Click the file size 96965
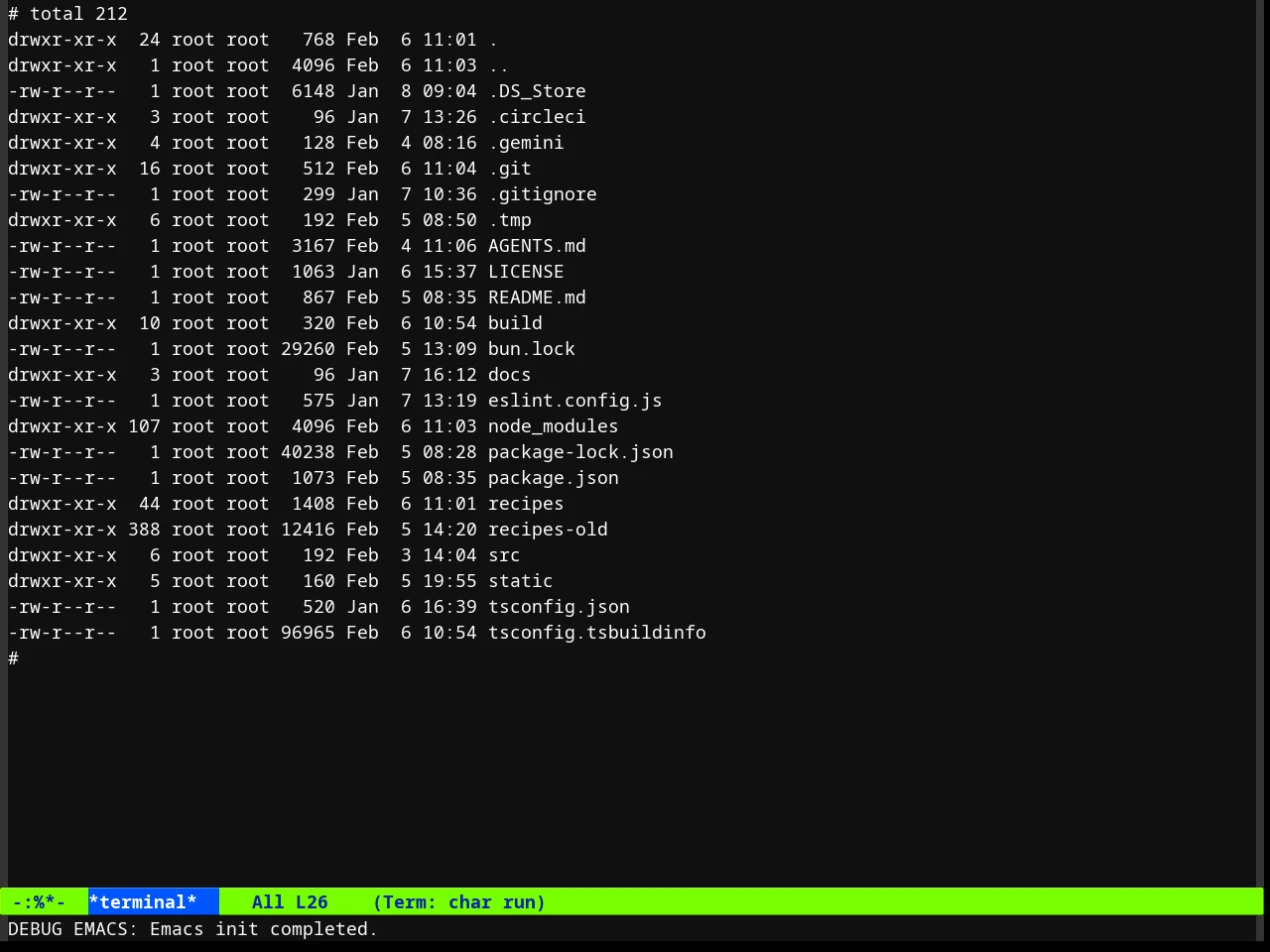This screenshot has height=952, width=1270. click(308, 633)
